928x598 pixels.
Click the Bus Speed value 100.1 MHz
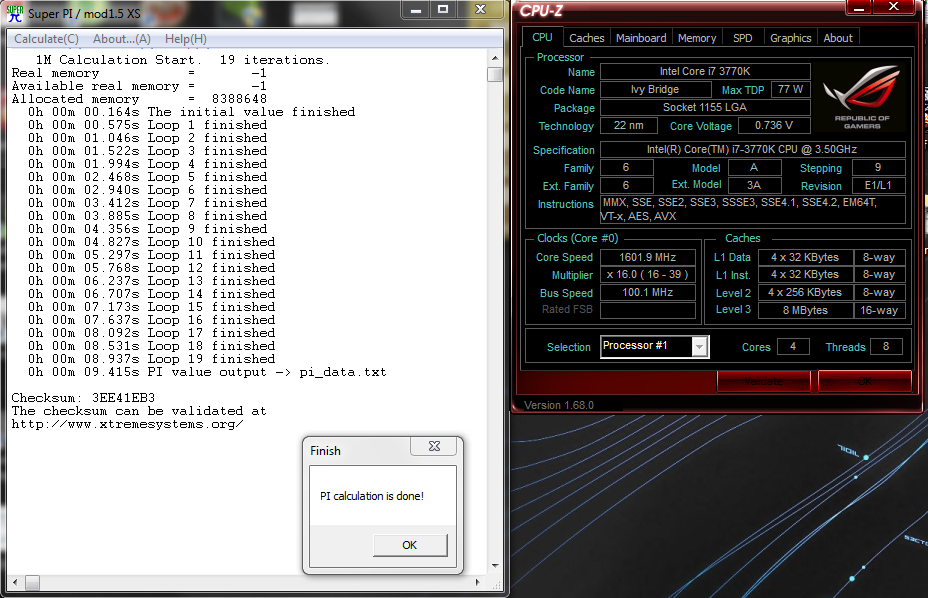(x=647, y=292)
